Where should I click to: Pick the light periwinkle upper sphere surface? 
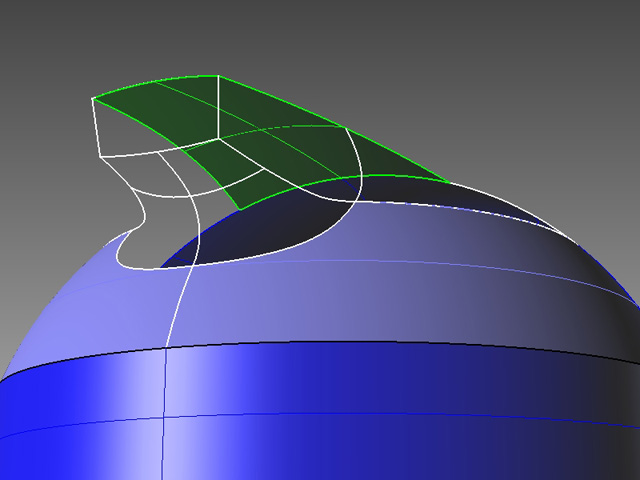click(x=300, y=300)
